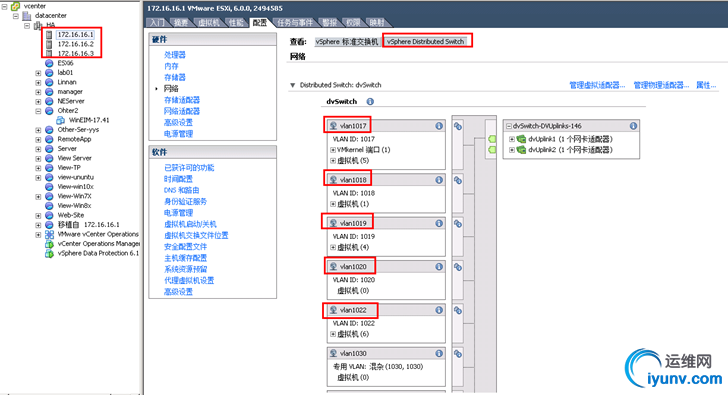Collapse the dvSwitch-DVUplinks-146 group
The height and width of the screenshot is (395, 728).
[509, 126]
